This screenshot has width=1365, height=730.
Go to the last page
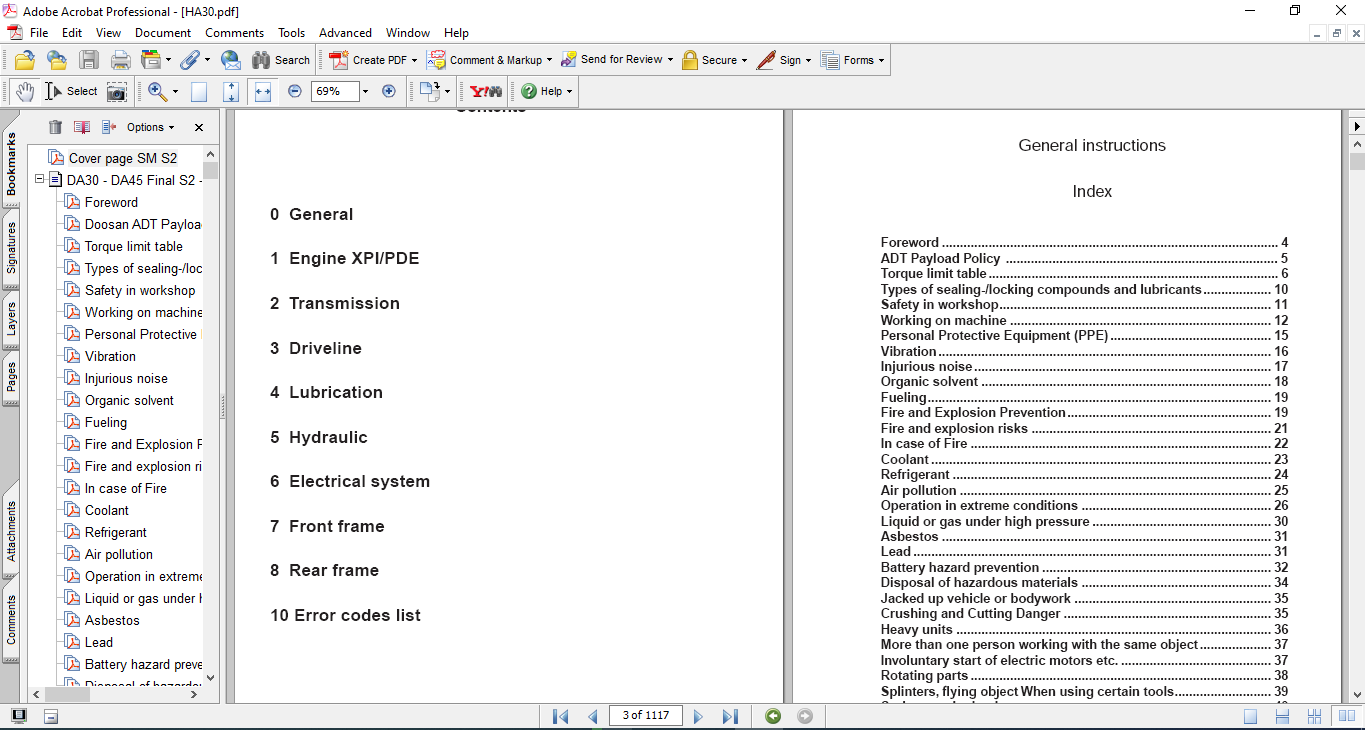pyautogui.click(x=730, y=716)
